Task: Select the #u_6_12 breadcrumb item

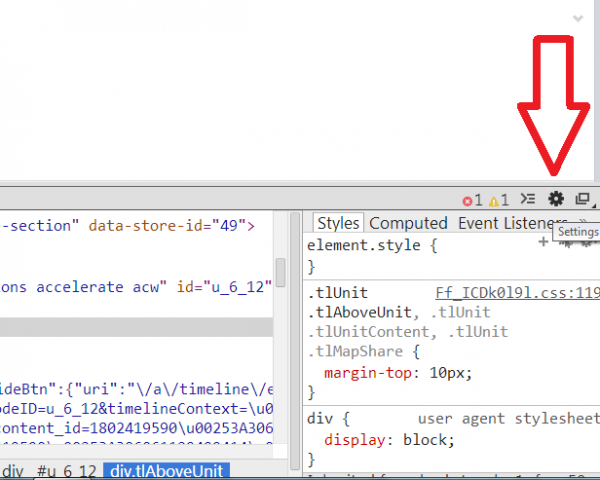Action: tap(67, 471)
